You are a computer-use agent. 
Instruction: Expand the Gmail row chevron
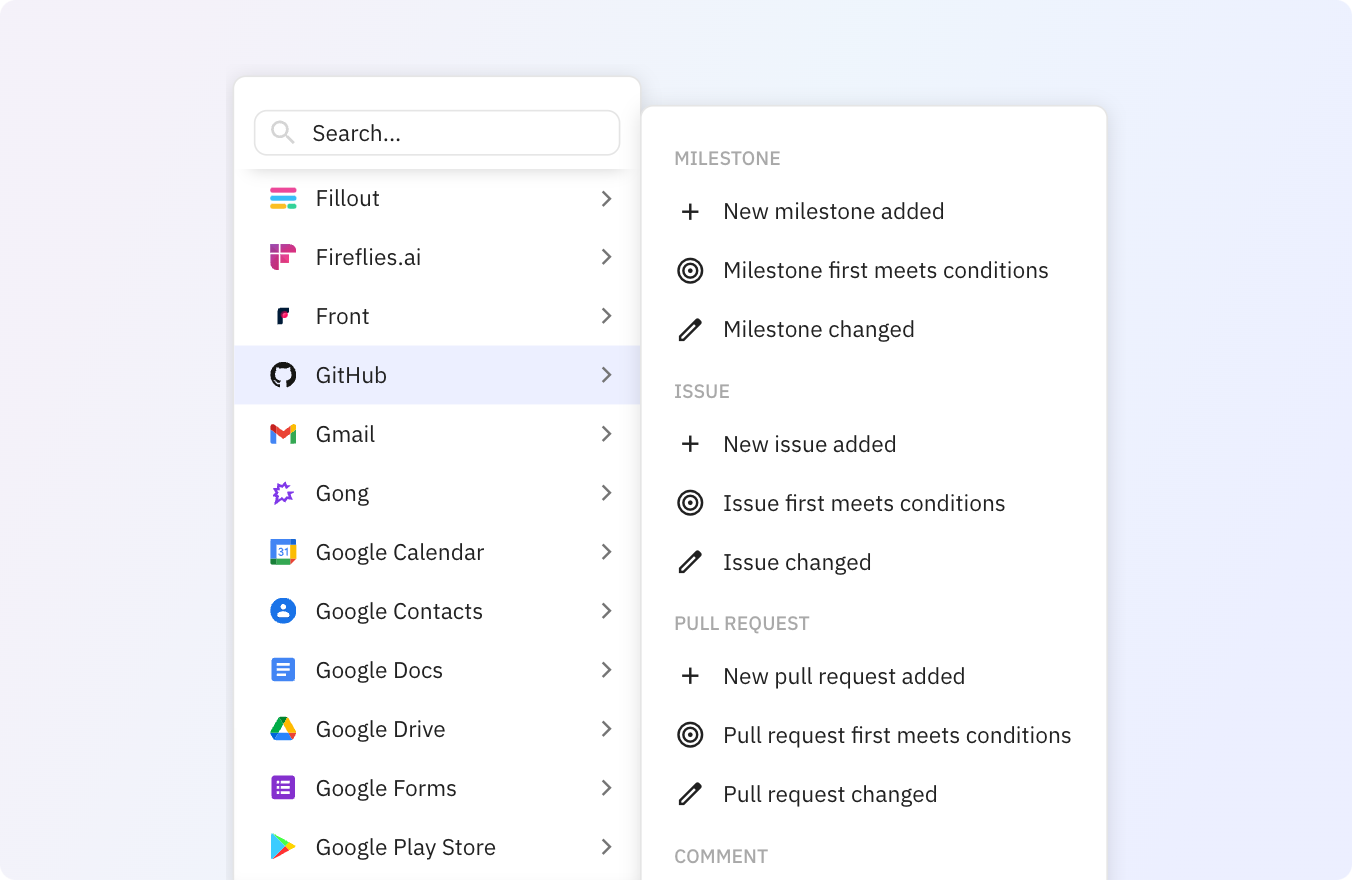click(x=606, y=434)
